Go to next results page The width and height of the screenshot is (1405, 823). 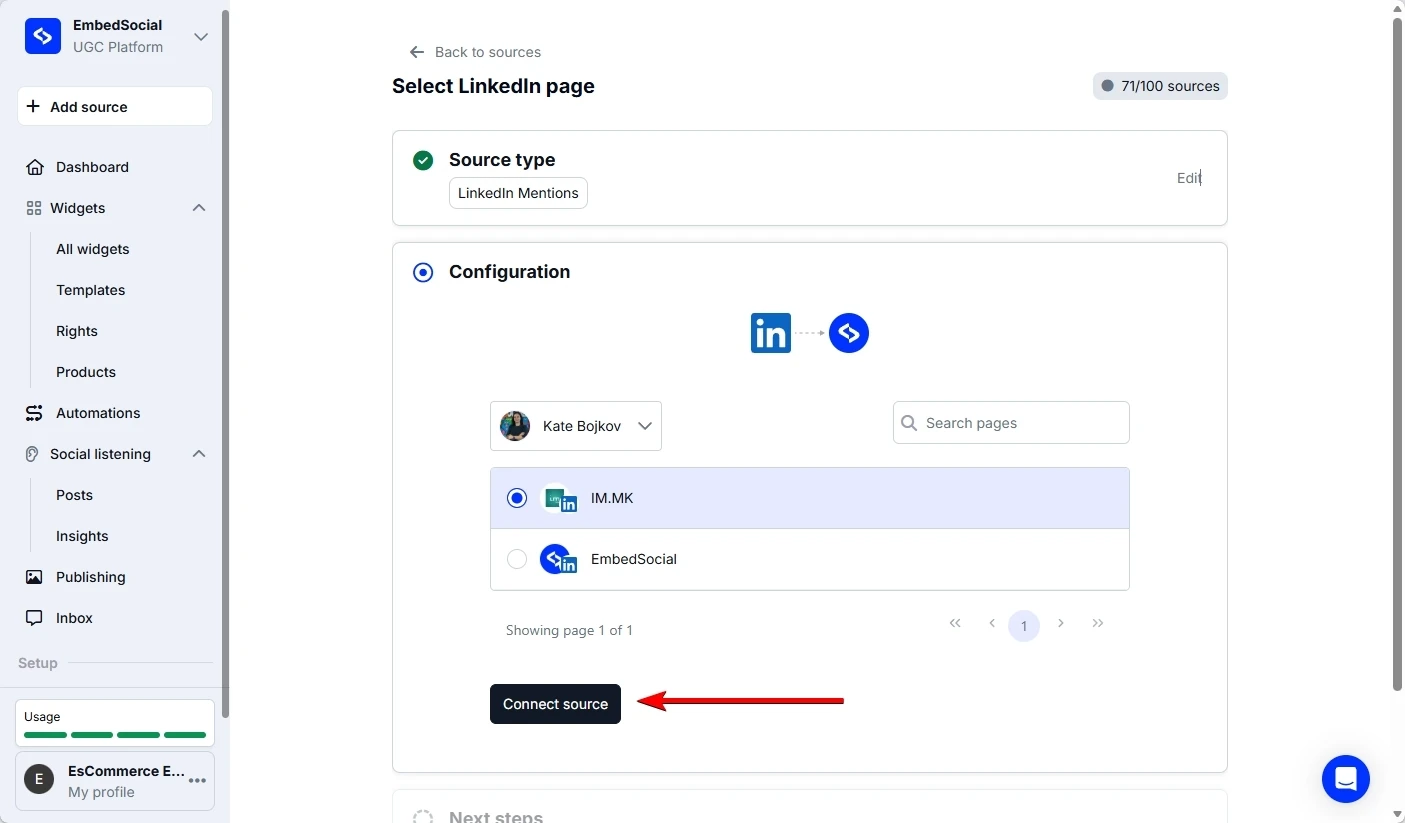(x=1061, y=623)
